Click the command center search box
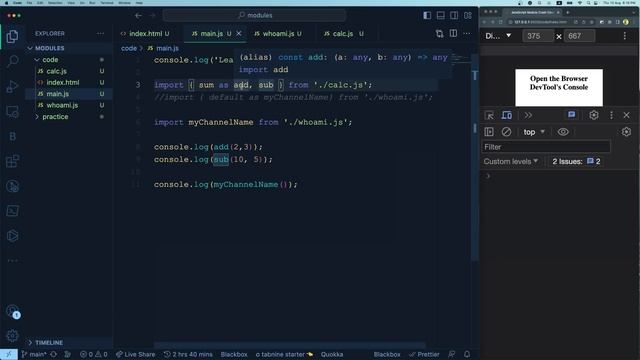 (x=254, y=16)
